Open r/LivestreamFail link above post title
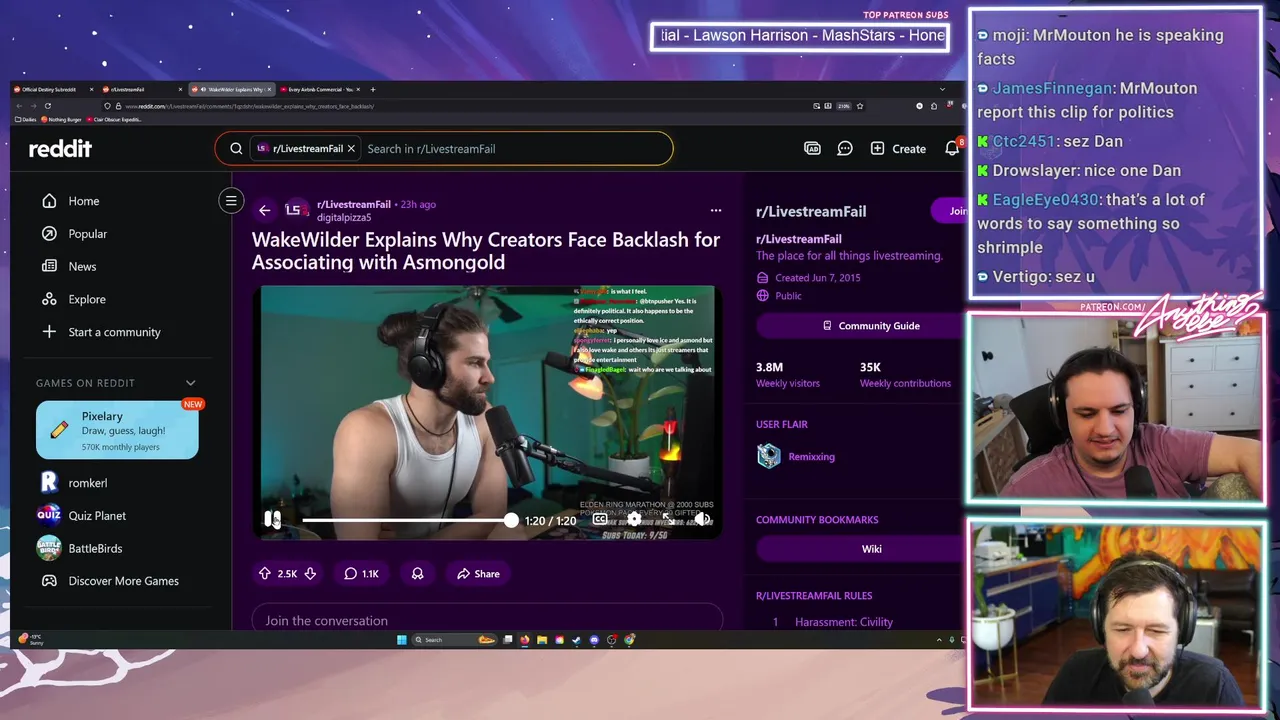The height and width of the screenshot is (720, 1280). (353, 204)
